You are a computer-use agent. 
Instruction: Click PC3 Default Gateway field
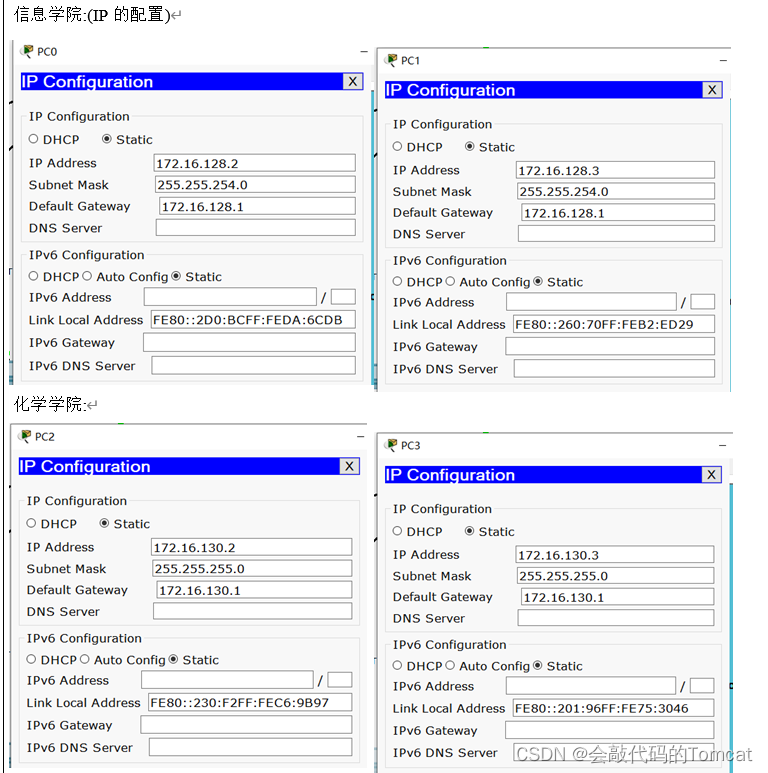coord(617,597)
